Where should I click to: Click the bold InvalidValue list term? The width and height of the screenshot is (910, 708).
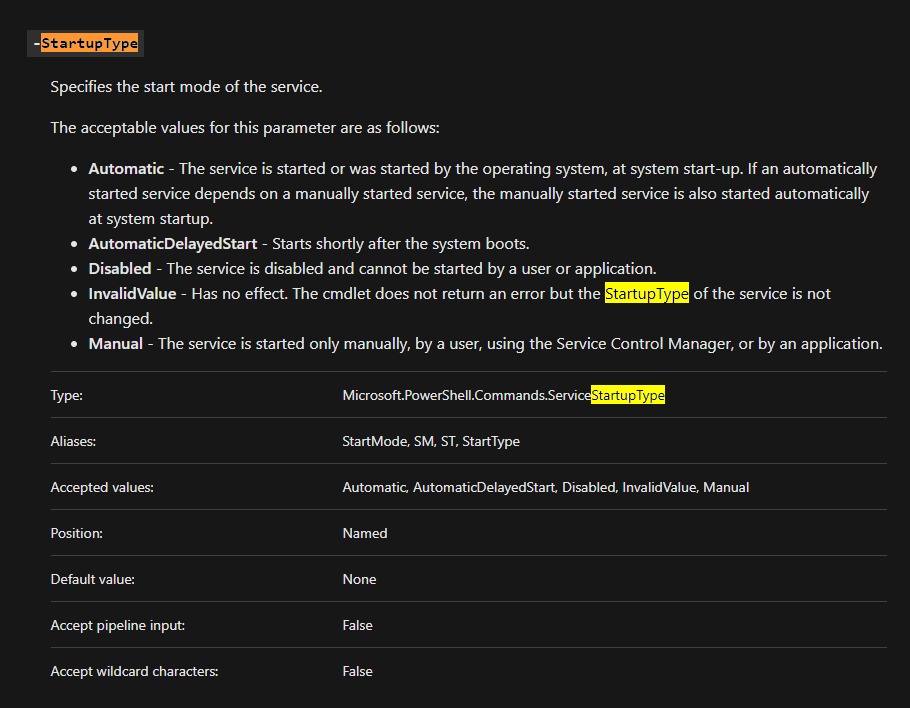[132, 294]
